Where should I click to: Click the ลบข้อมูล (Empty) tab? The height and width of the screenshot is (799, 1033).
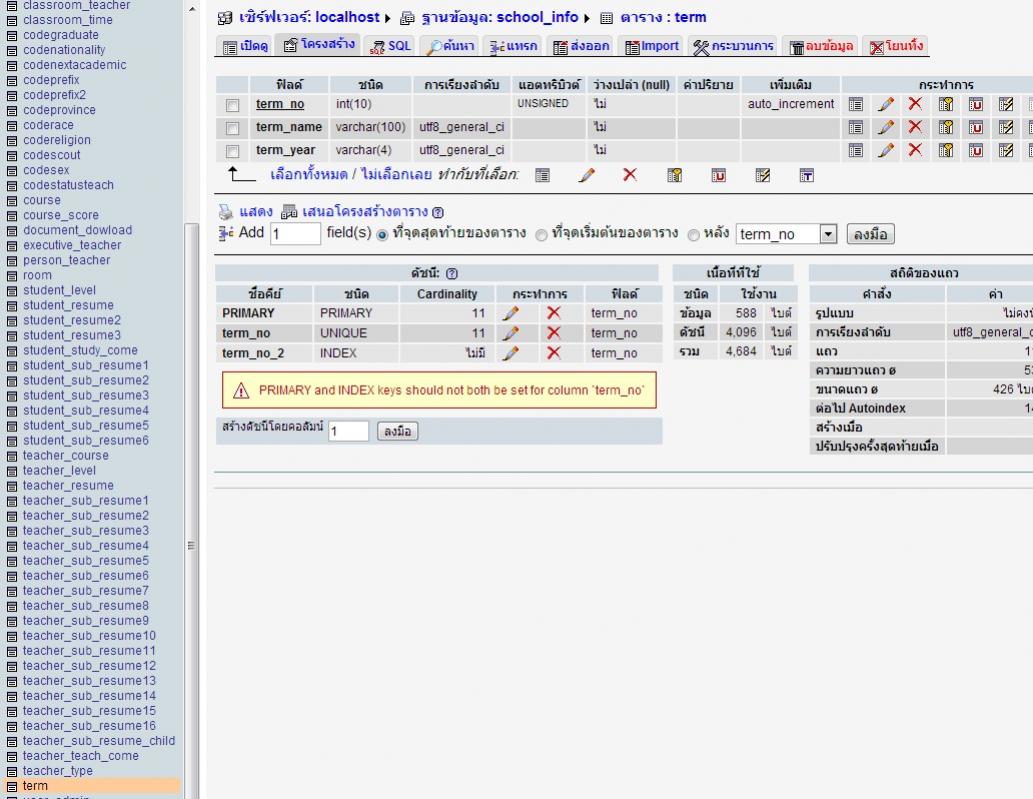pos(821,46)
